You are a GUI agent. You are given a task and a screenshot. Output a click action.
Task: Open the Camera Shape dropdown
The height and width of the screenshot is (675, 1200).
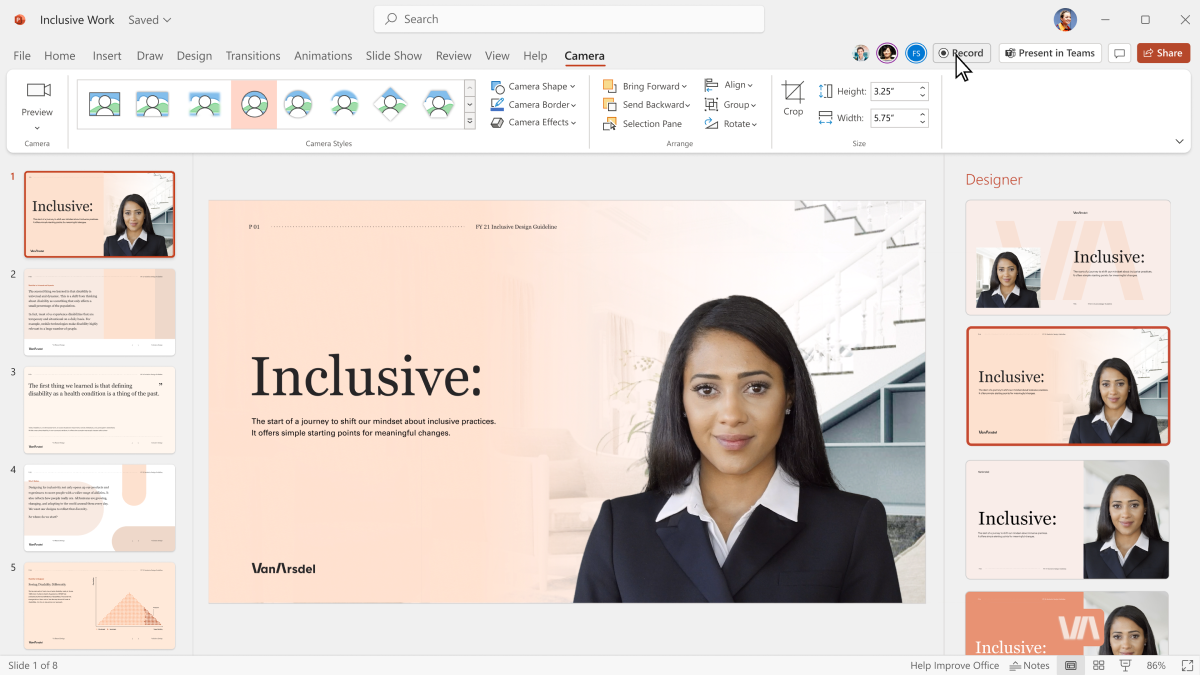pos(534,85)
